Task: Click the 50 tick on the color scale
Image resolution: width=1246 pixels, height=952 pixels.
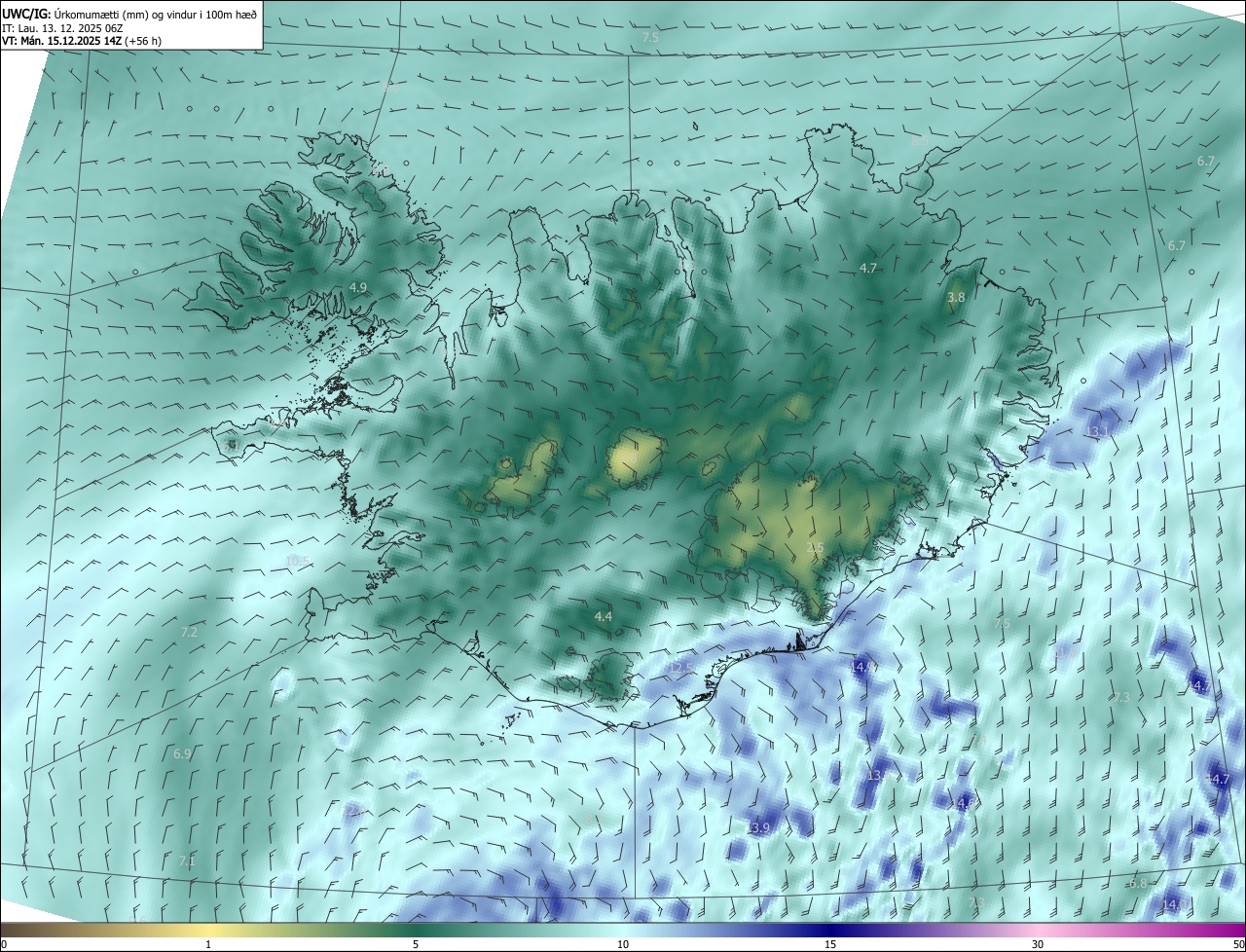Action: coord(1238,945)
